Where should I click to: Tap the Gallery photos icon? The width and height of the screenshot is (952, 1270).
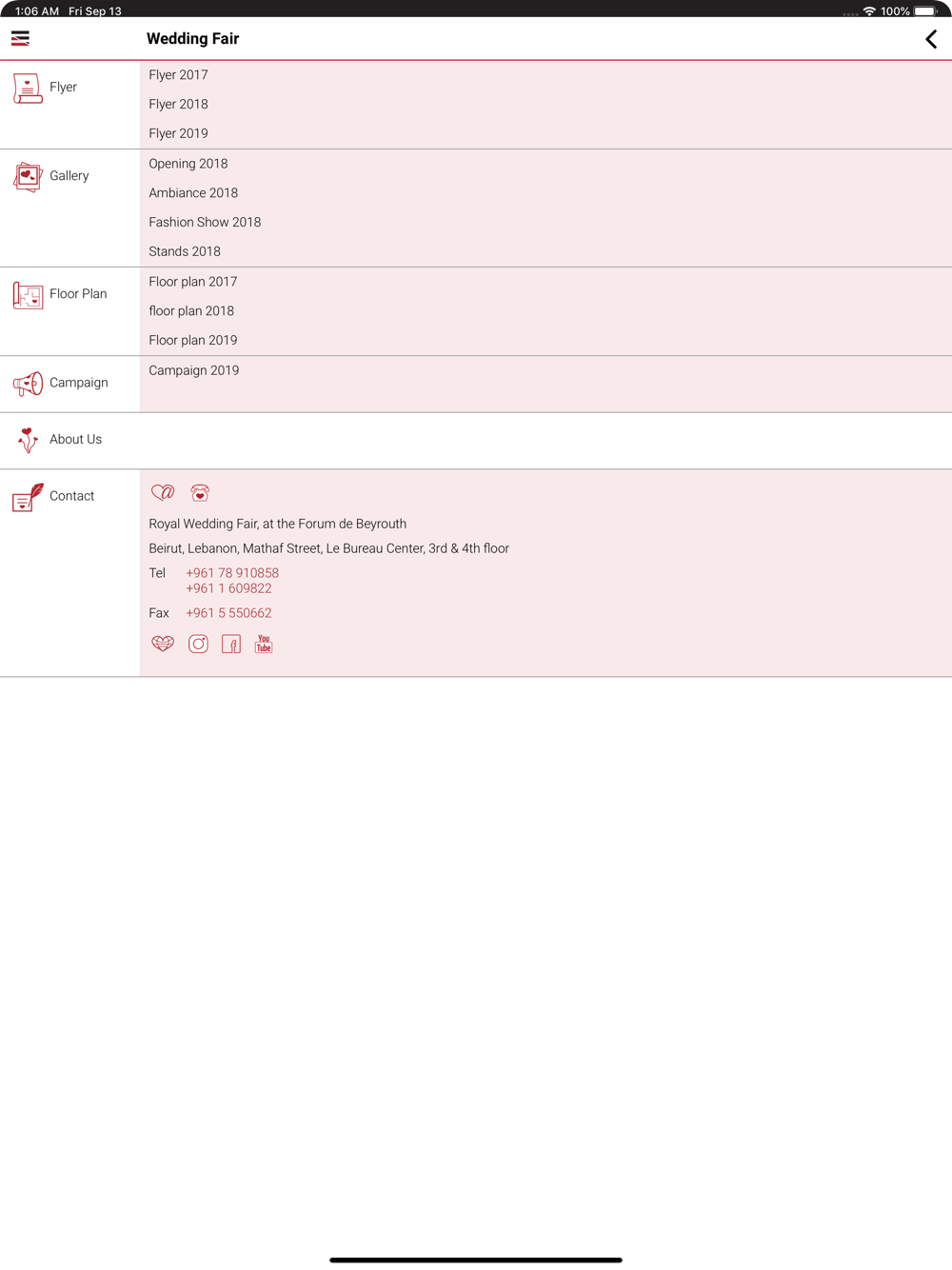pyautogui.click(x=28, y=176)
